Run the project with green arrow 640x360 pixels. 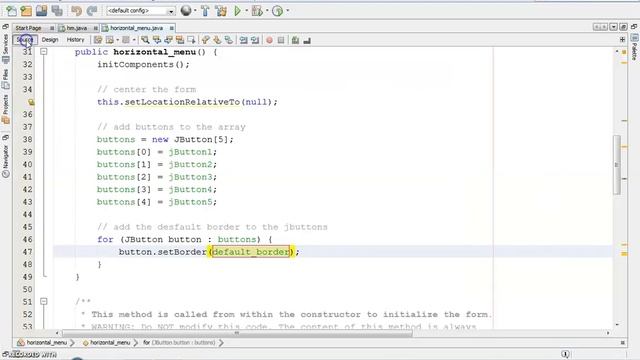(237, 11)
